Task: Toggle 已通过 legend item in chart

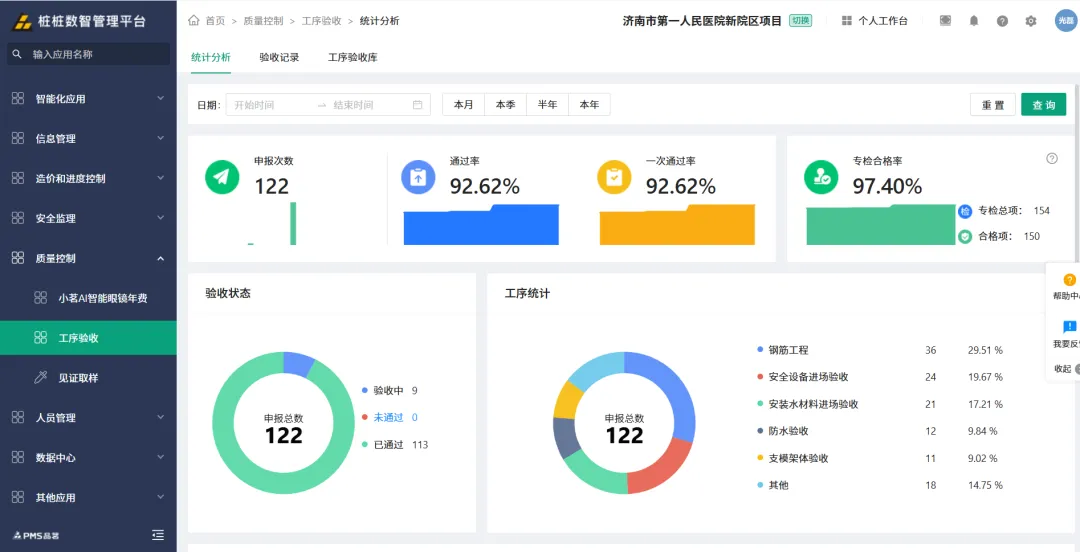Action: point(395,444)
